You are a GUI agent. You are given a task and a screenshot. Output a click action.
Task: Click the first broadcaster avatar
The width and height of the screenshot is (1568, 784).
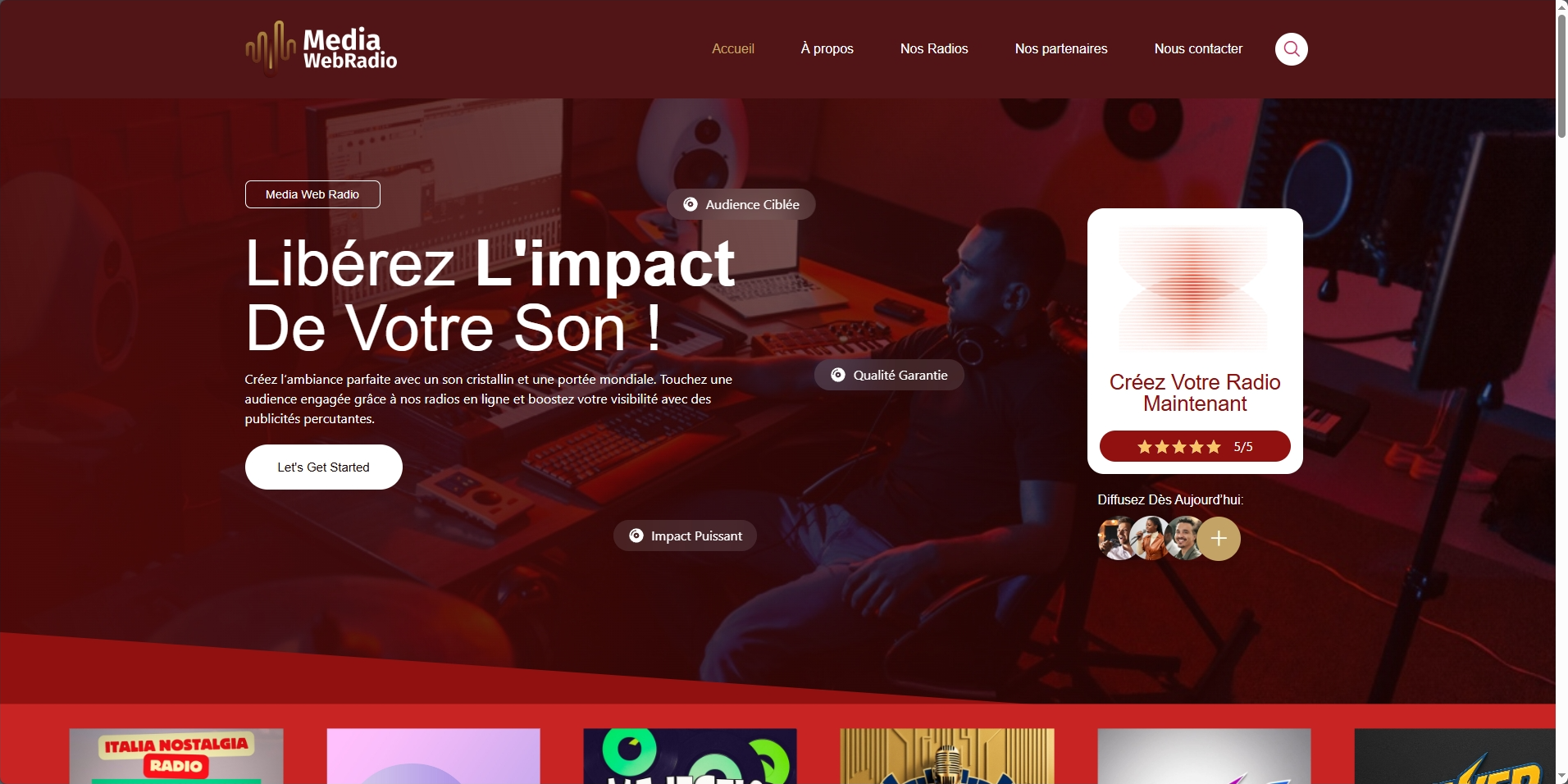click(1116, 539)
